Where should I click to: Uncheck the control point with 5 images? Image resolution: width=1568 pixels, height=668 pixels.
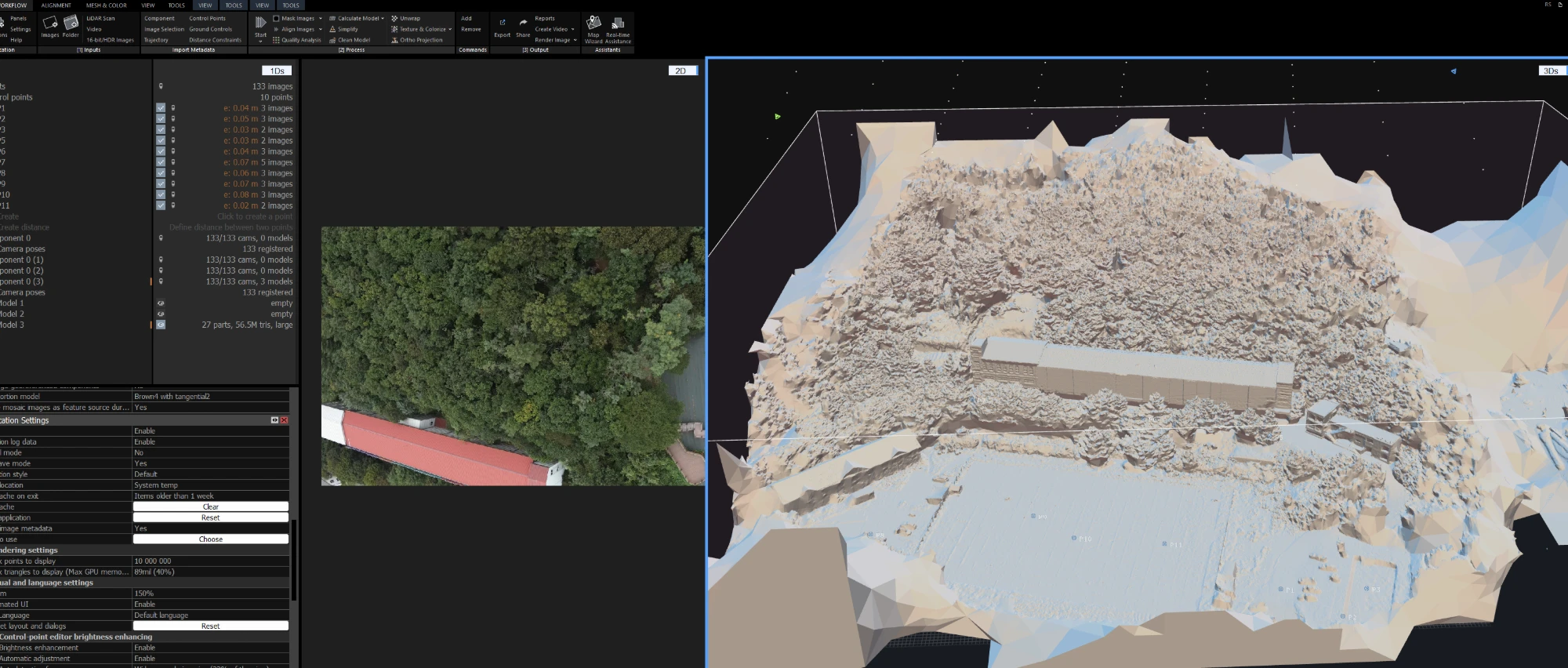[x=161, y=162]
